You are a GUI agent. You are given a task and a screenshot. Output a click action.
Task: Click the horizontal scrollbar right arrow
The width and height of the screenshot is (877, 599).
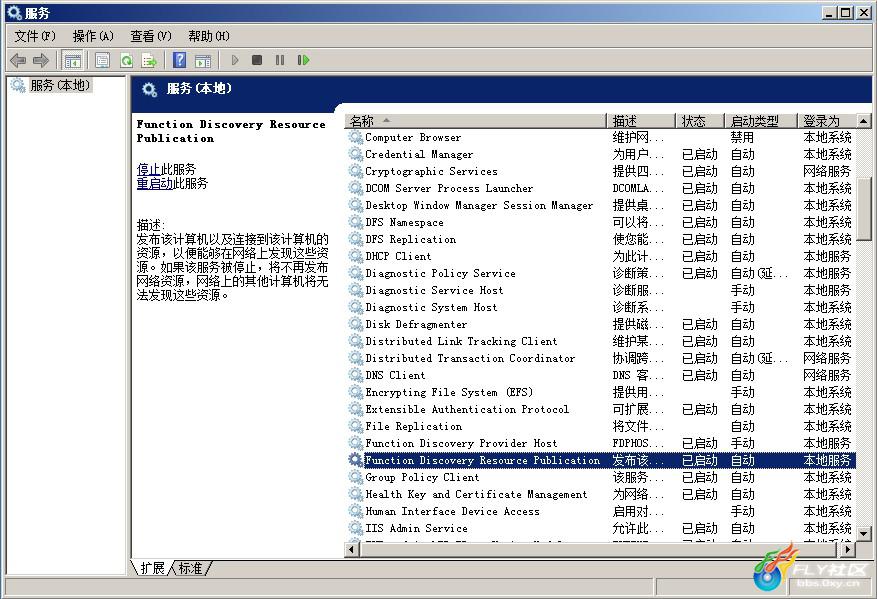[x=848, y=549]
